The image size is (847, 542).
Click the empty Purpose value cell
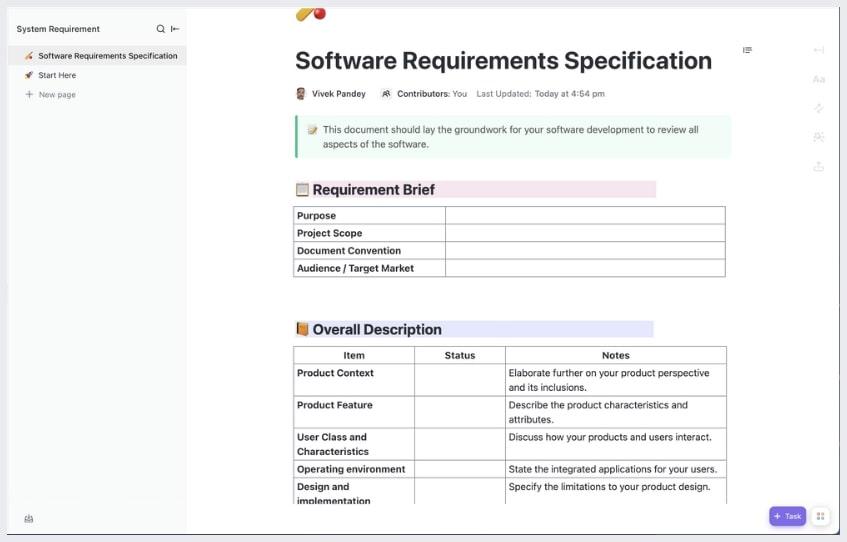(584, 215)
